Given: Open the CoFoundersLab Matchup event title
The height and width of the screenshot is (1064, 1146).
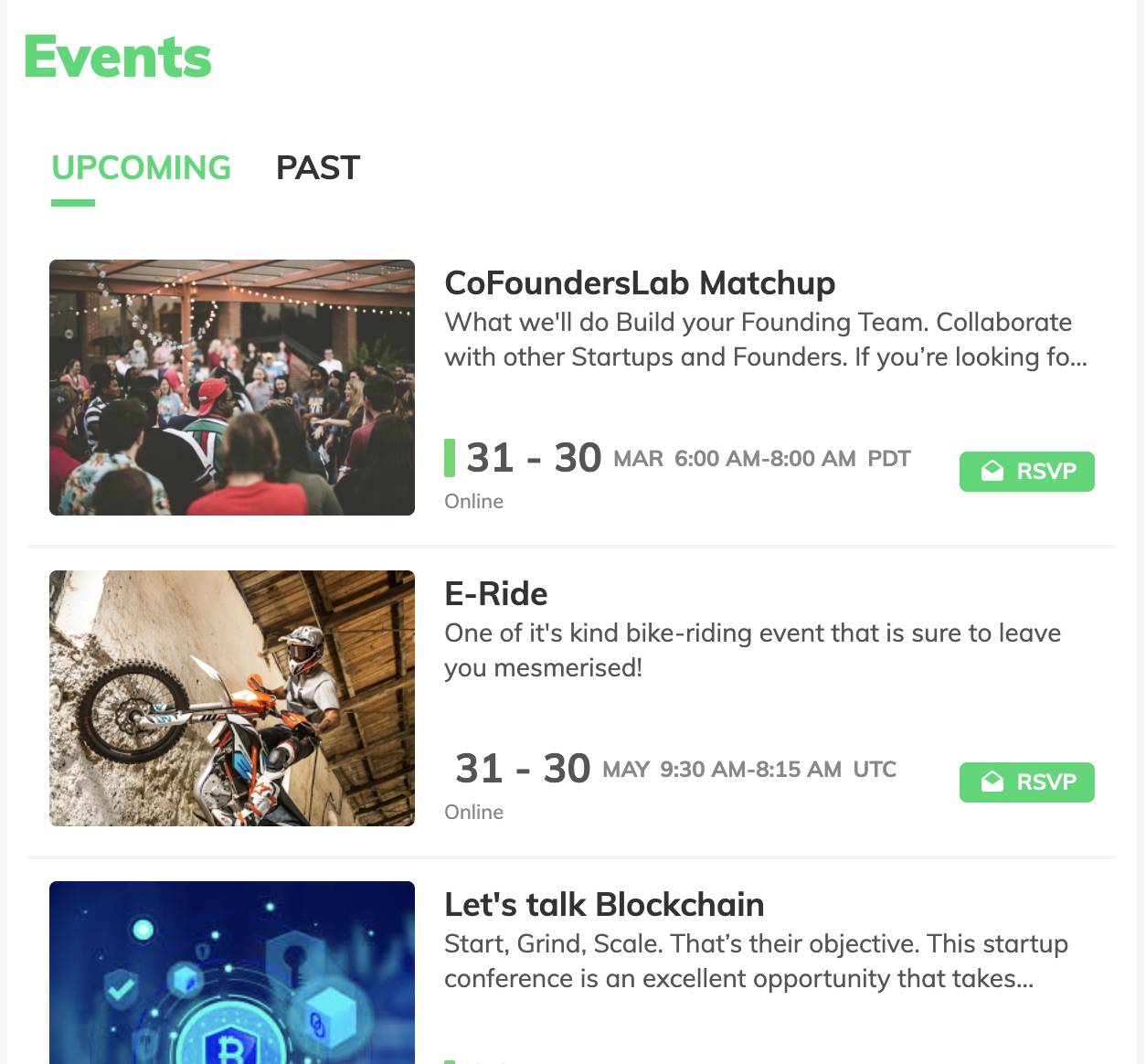Looking at the screenshot, I should pos(640,283).
